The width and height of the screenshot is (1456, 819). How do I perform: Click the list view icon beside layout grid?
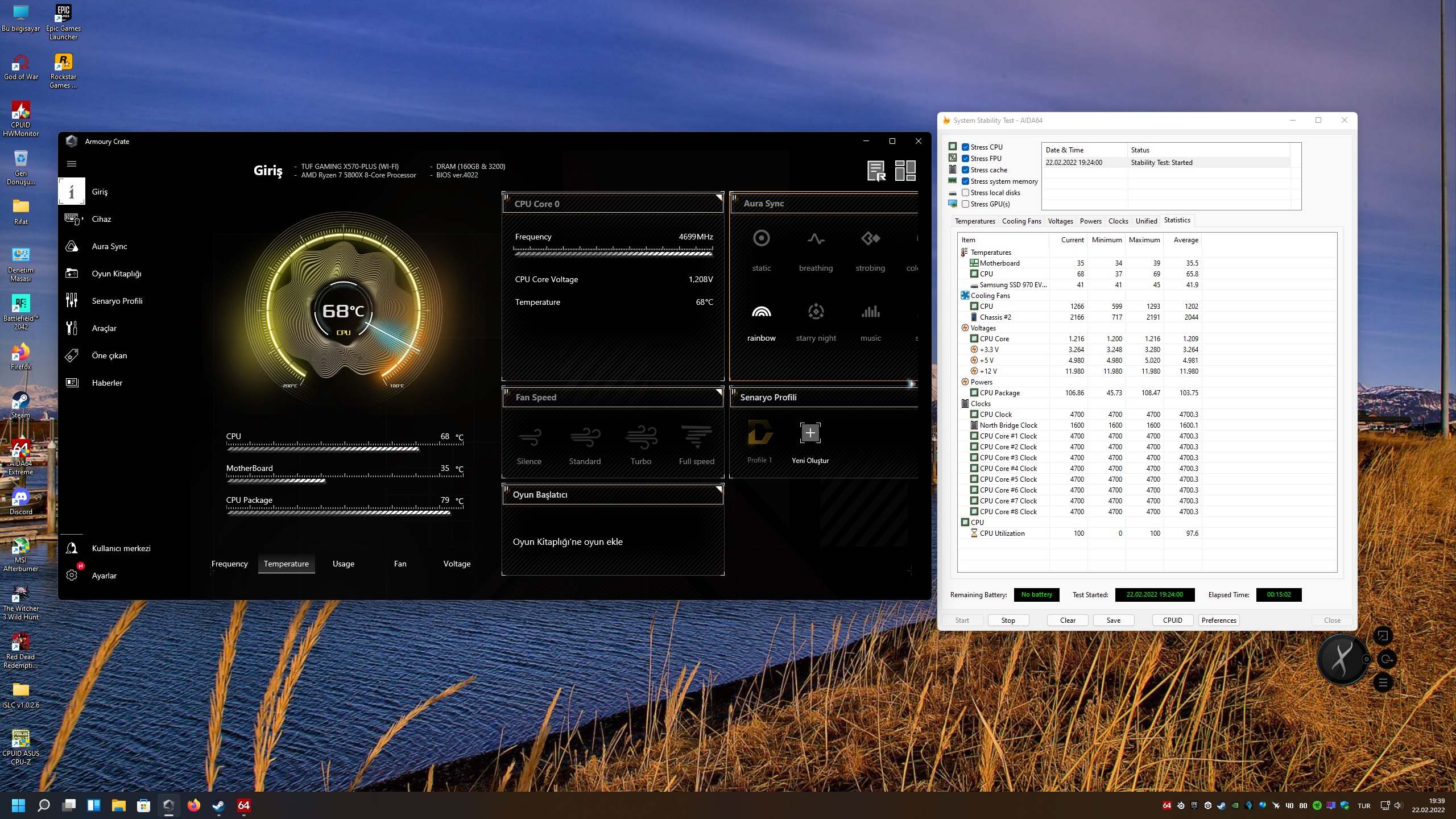876,171
